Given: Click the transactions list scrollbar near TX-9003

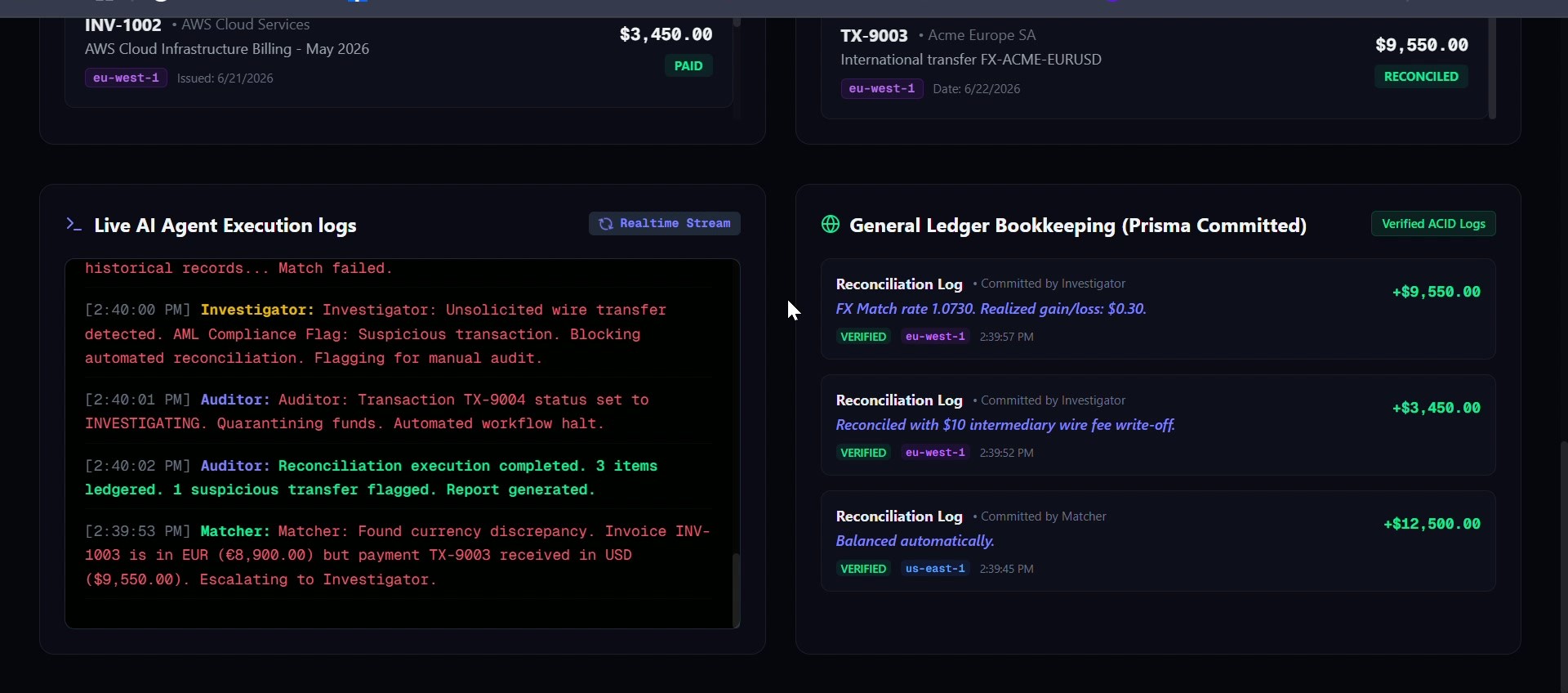Looking at the screenshot, I should tap(1492, 69).
